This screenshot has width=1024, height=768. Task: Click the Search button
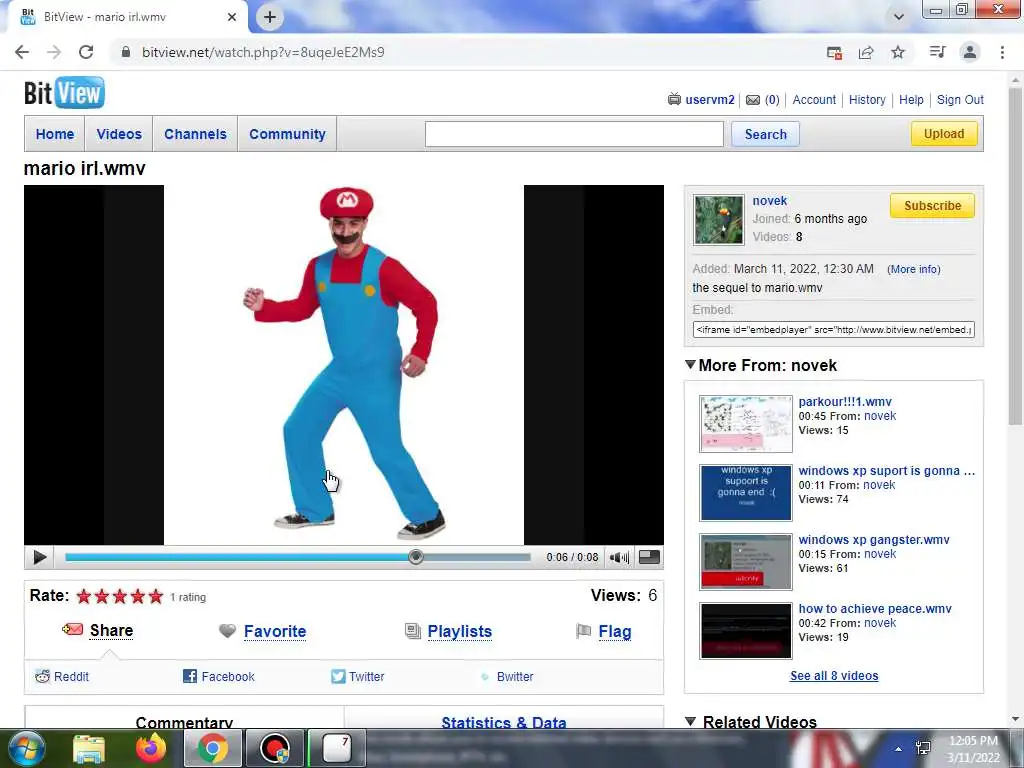(x=765, y=134)
